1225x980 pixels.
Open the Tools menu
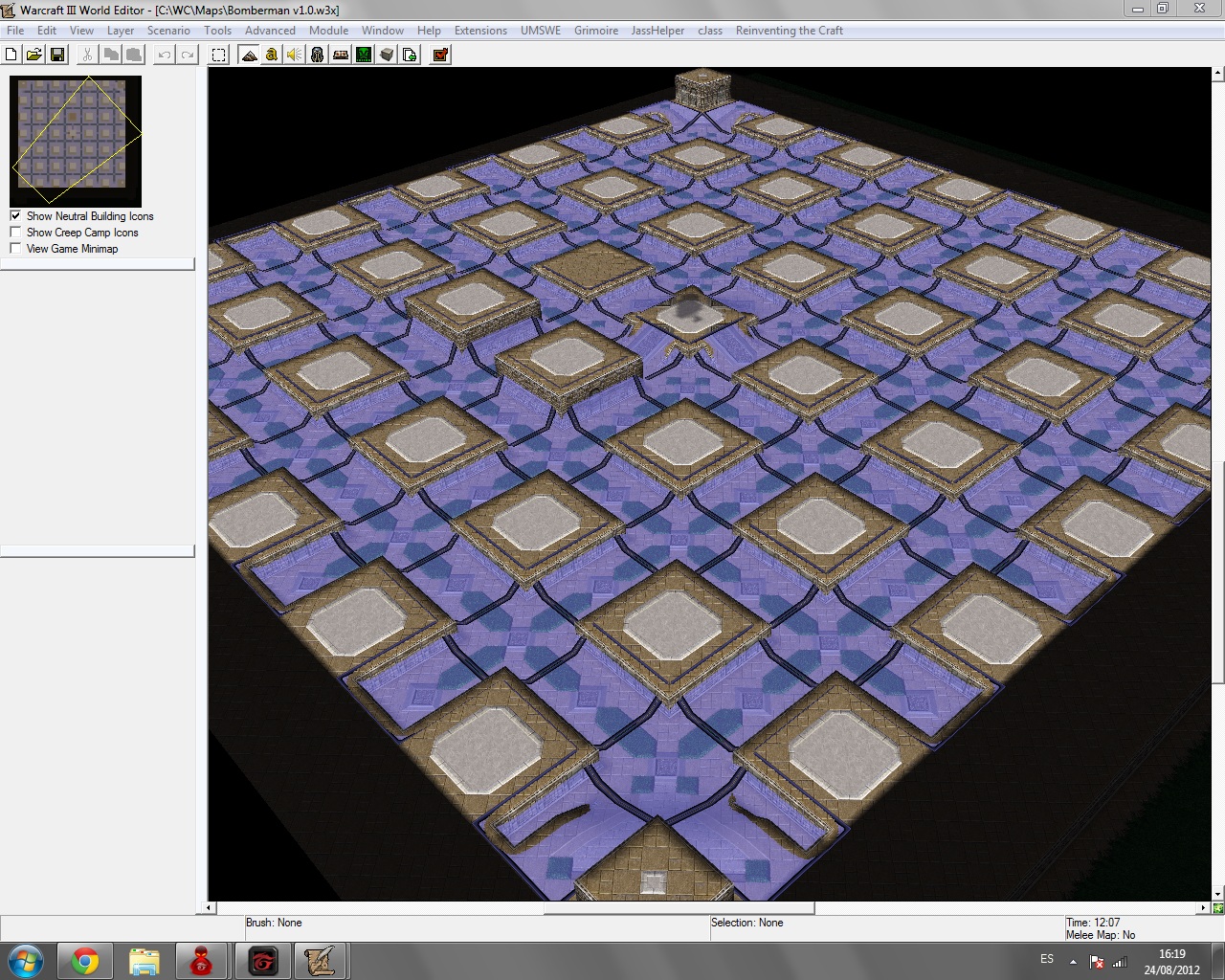217,31
